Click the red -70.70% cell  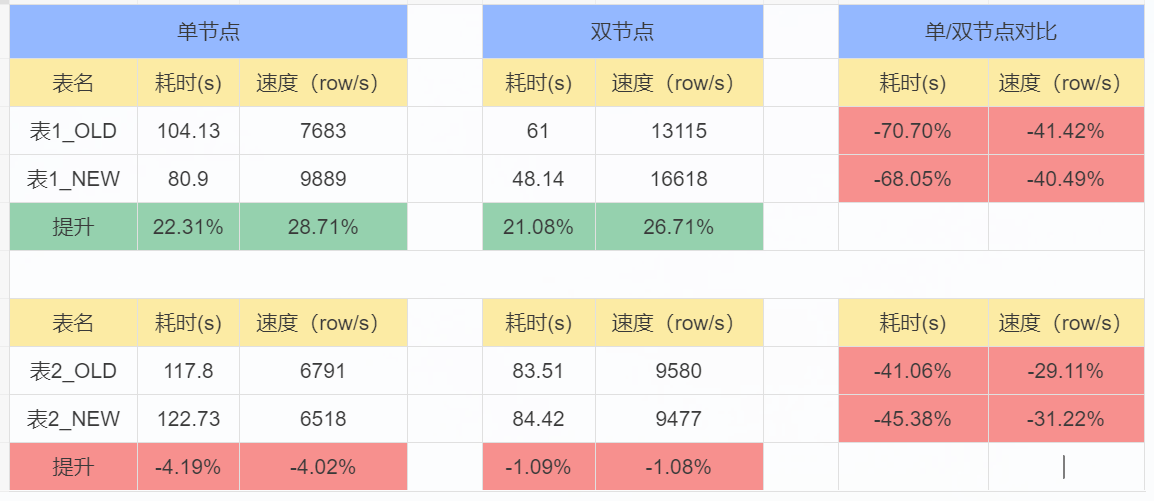[x=913, y=131]
